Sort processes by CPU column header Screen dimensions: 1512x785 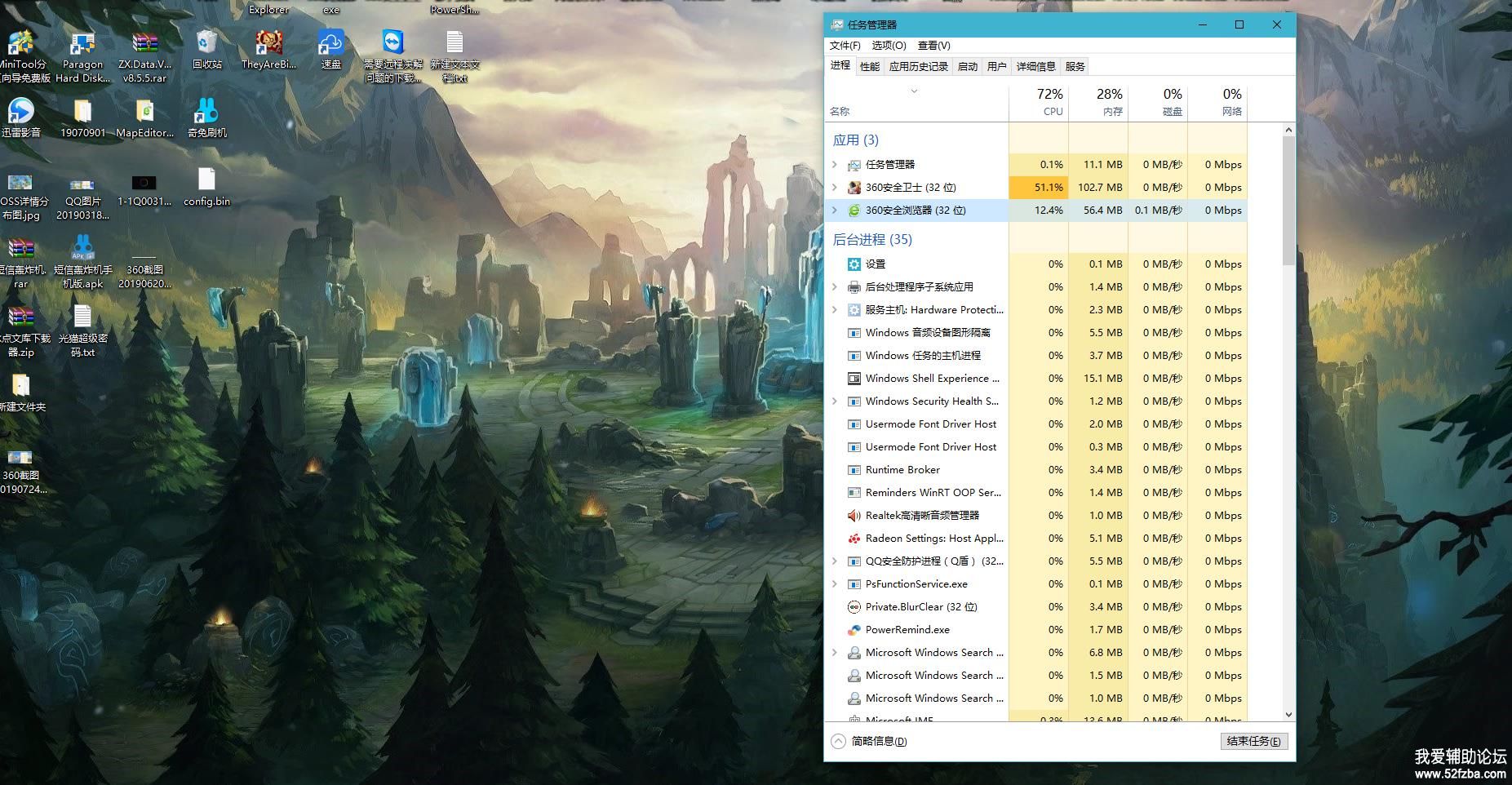pos(1039,102)
